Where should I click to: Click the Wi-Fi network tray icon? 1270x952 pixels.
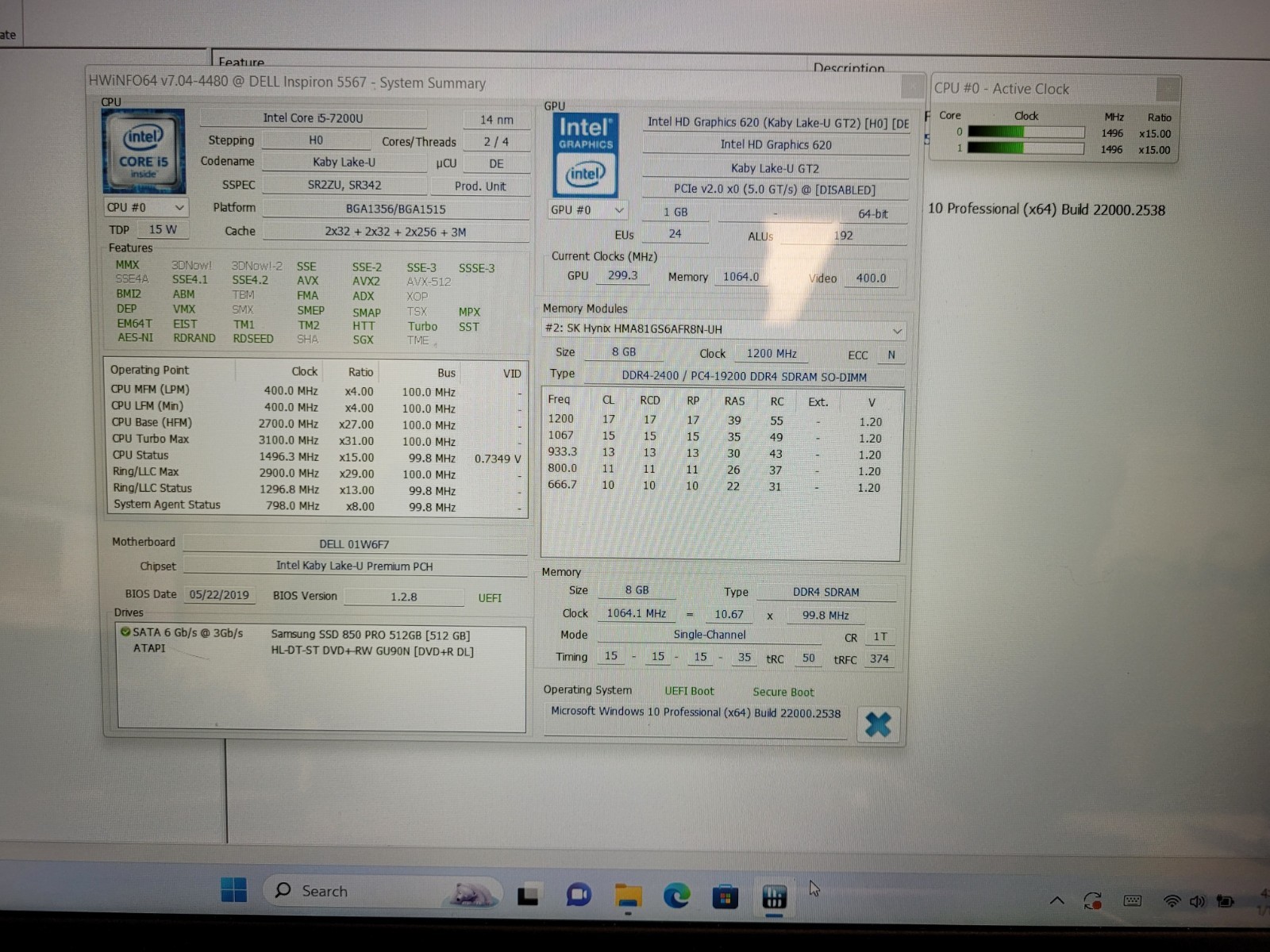tap(1172, 901)
